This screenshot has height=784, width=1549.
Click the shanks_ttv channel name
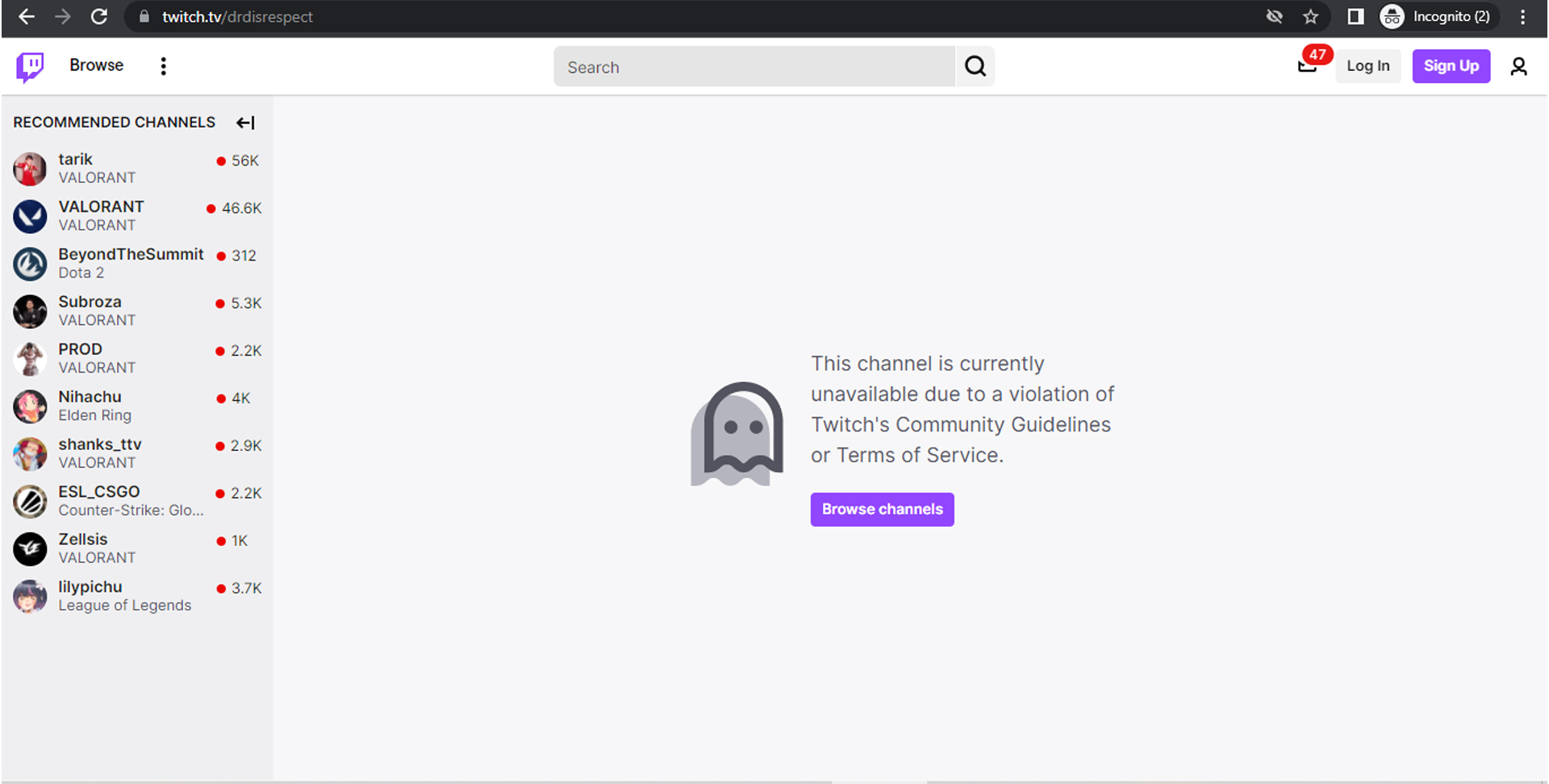point(99,444)
